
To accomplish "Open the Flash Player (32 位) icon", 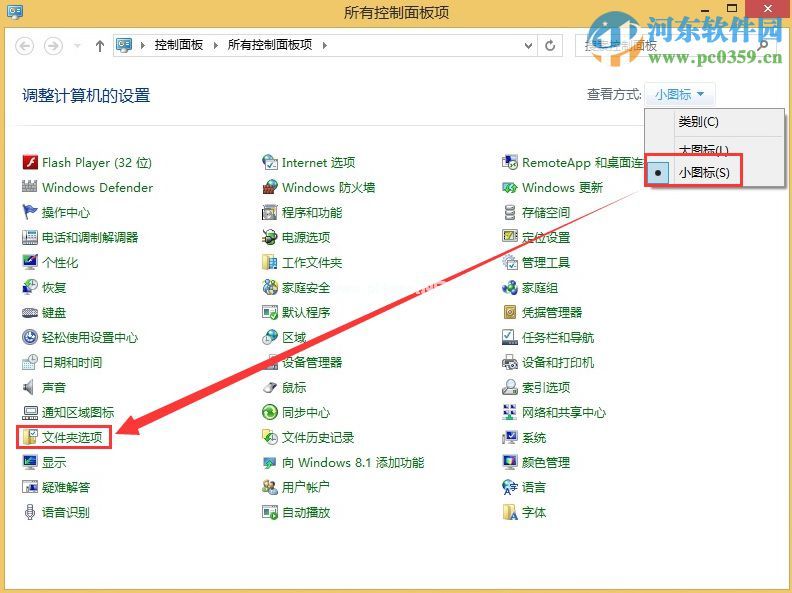I will pos(30,163).
